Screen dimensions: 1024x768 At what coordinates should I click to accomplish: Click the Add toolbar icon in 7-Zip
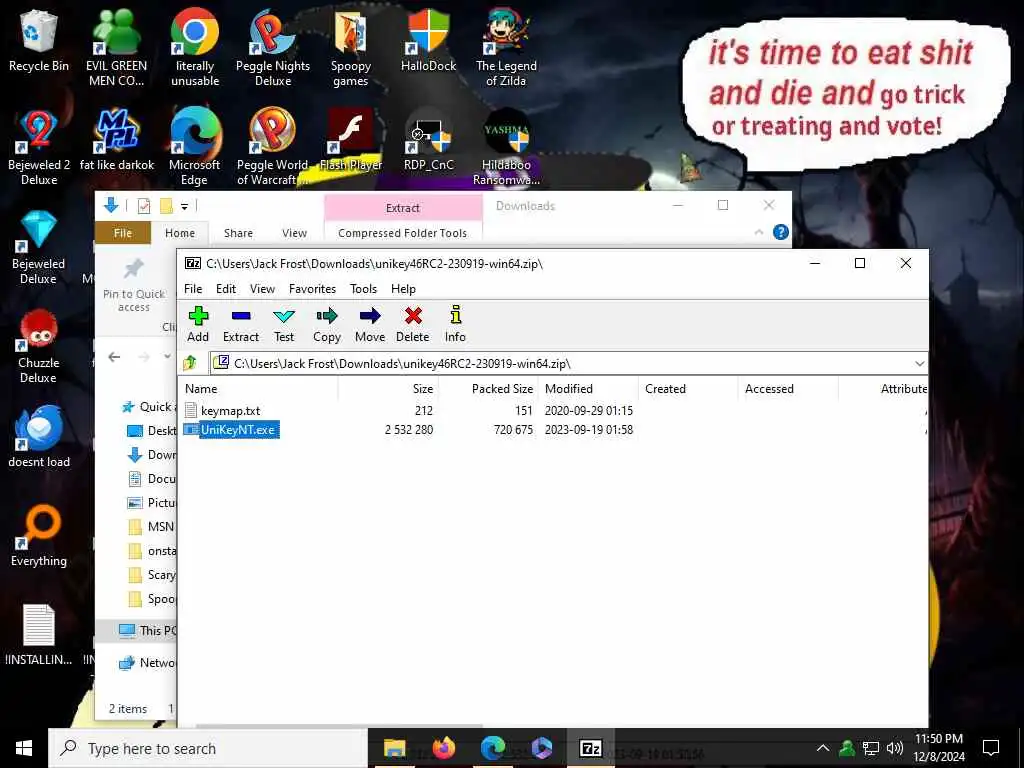tap(198, 324)
